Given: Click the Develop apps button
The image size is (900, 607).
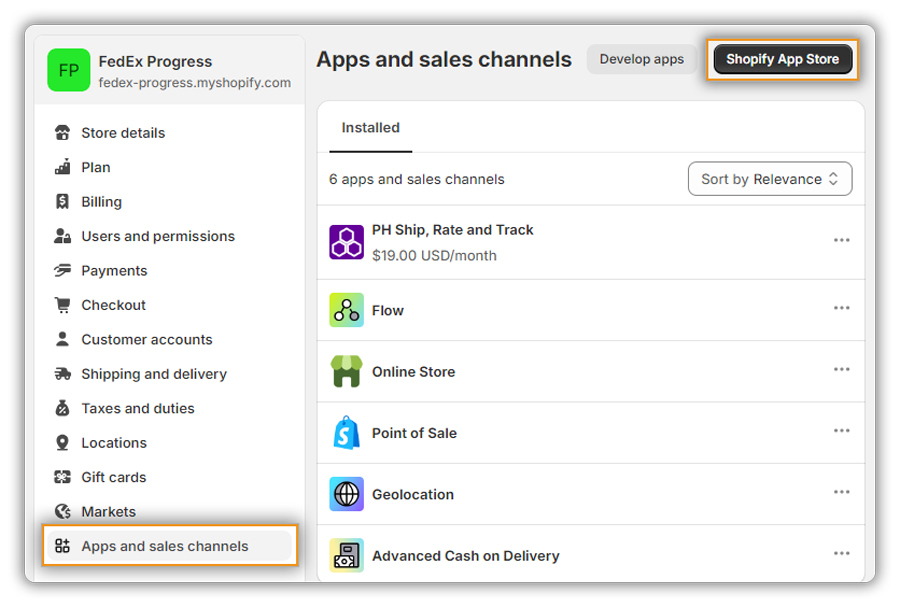Looking at the screenshot, I should point(642,59).
